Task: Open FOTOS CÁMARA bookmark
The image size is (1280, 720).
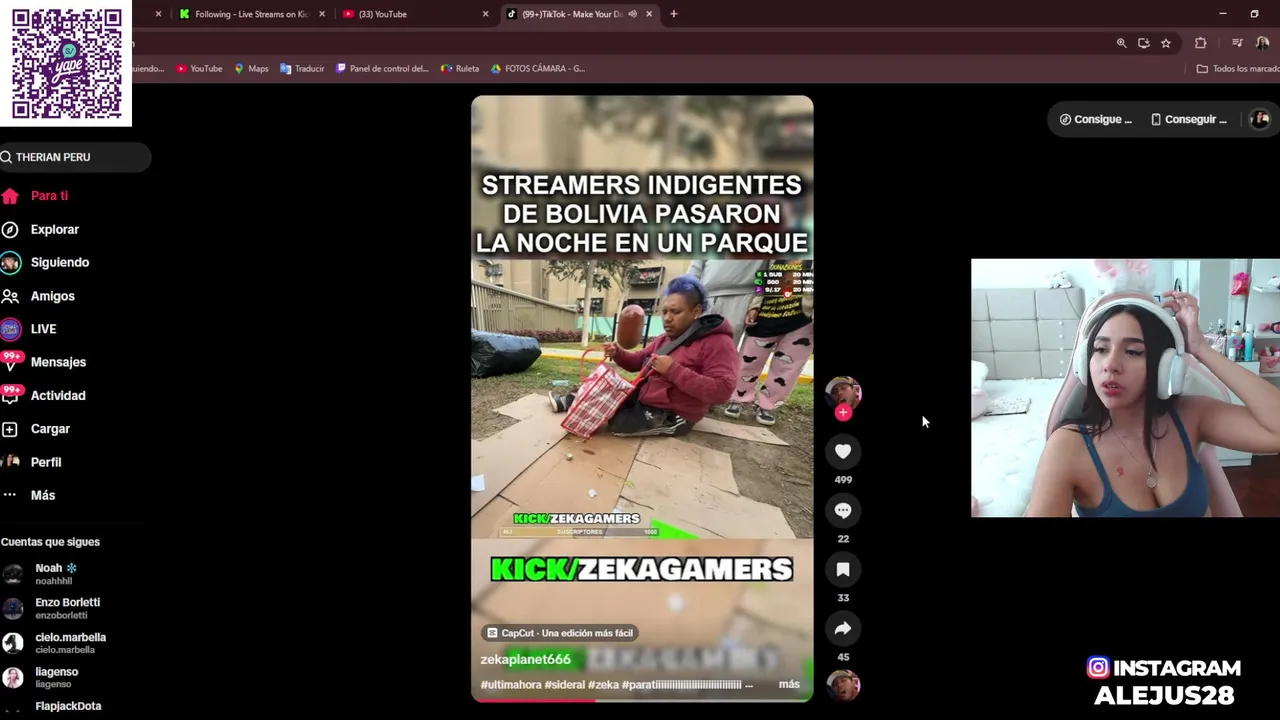Action: pos(538,69)
